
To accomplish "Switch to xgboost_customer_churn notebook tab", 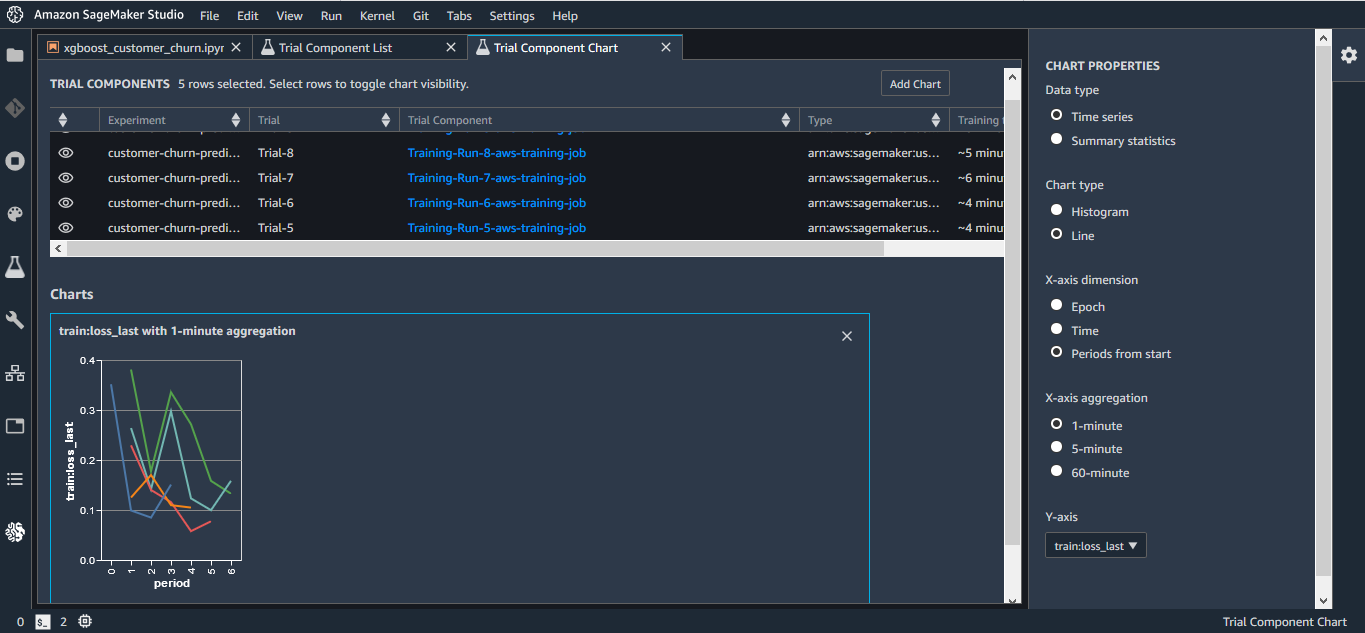I will click(x=144, y=47).
